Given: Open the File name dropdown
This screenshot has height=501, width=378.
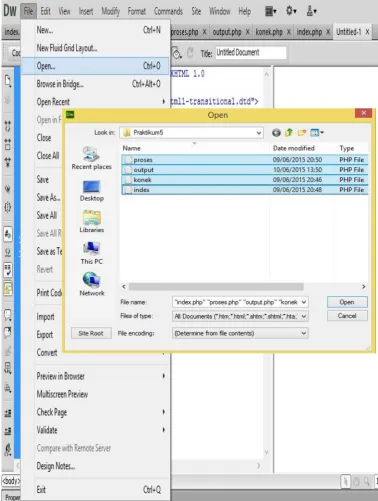Looking at the screenshot, I should 304,302.
